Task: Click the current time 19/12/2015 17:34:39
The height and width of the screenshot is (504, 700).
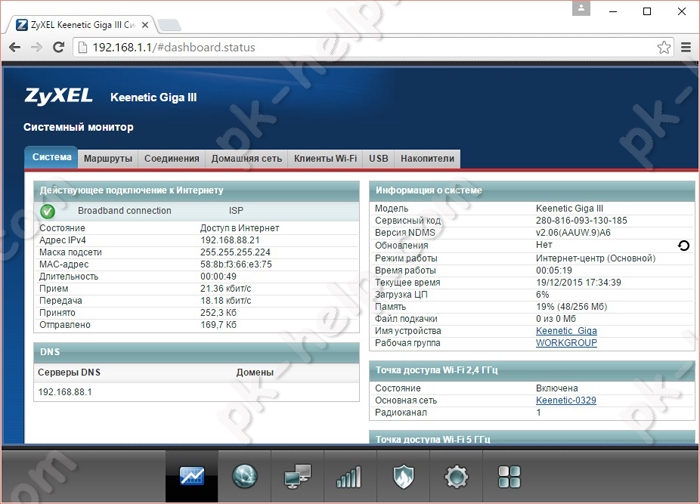Action: pos(578,283)
